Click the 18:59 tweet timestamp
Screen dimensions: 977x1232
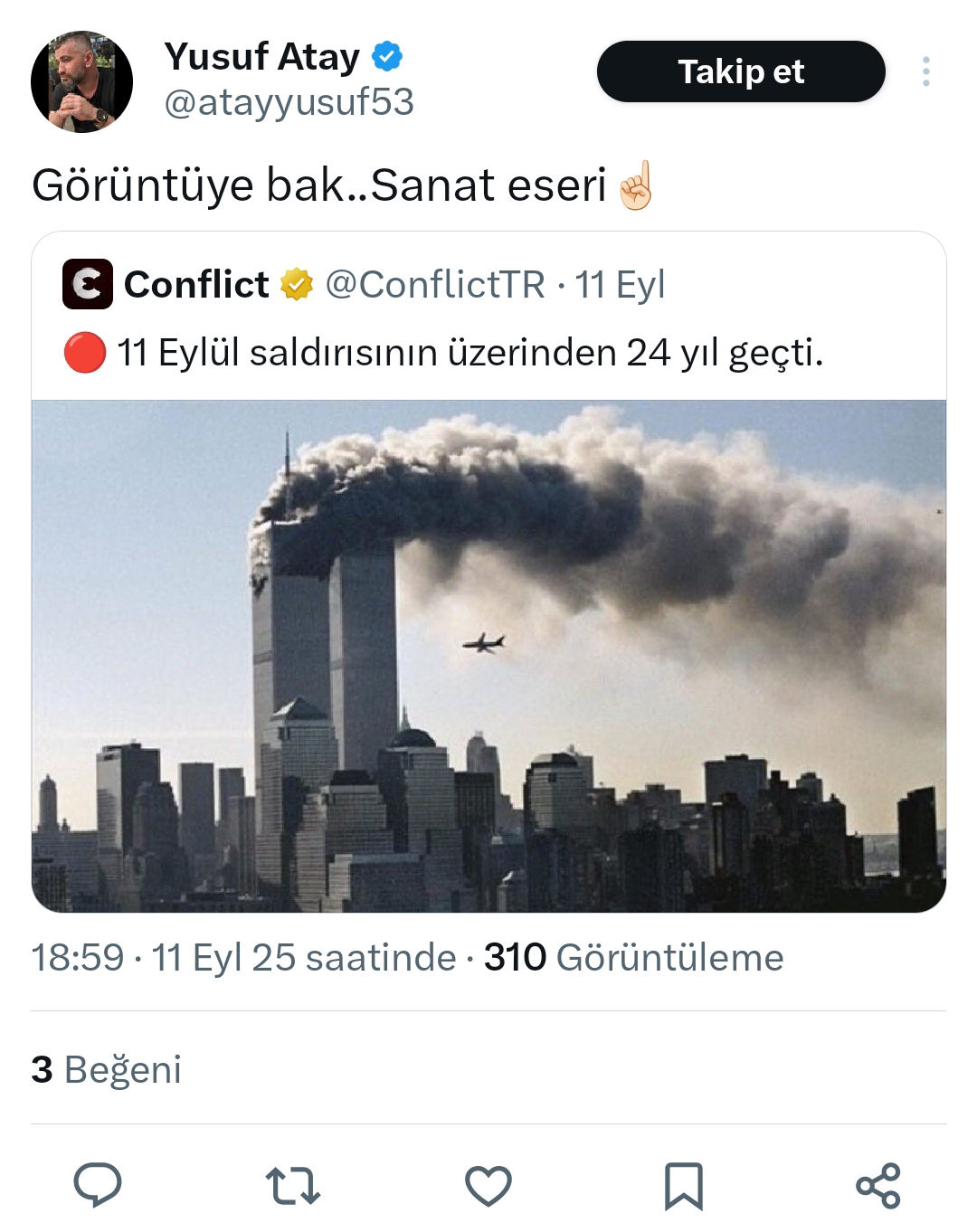[x=78, y=957]
